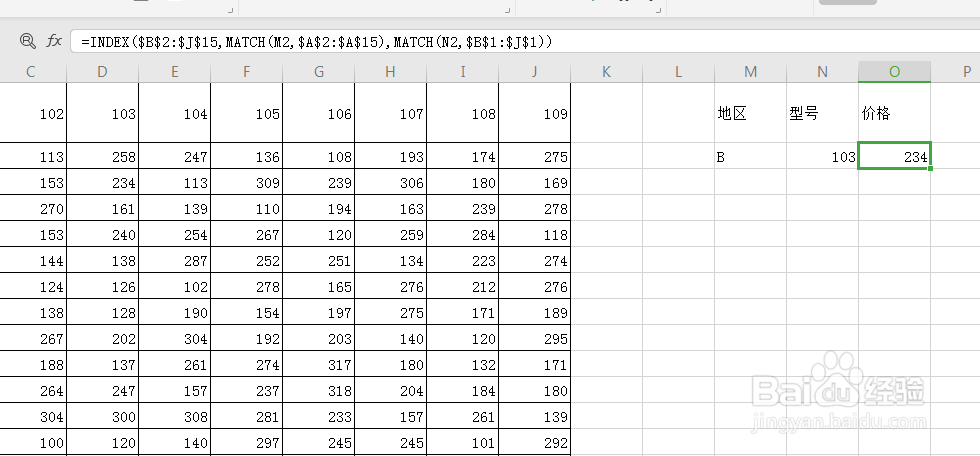
Task: Select cell with value 281
Action: tap(246, 416)
